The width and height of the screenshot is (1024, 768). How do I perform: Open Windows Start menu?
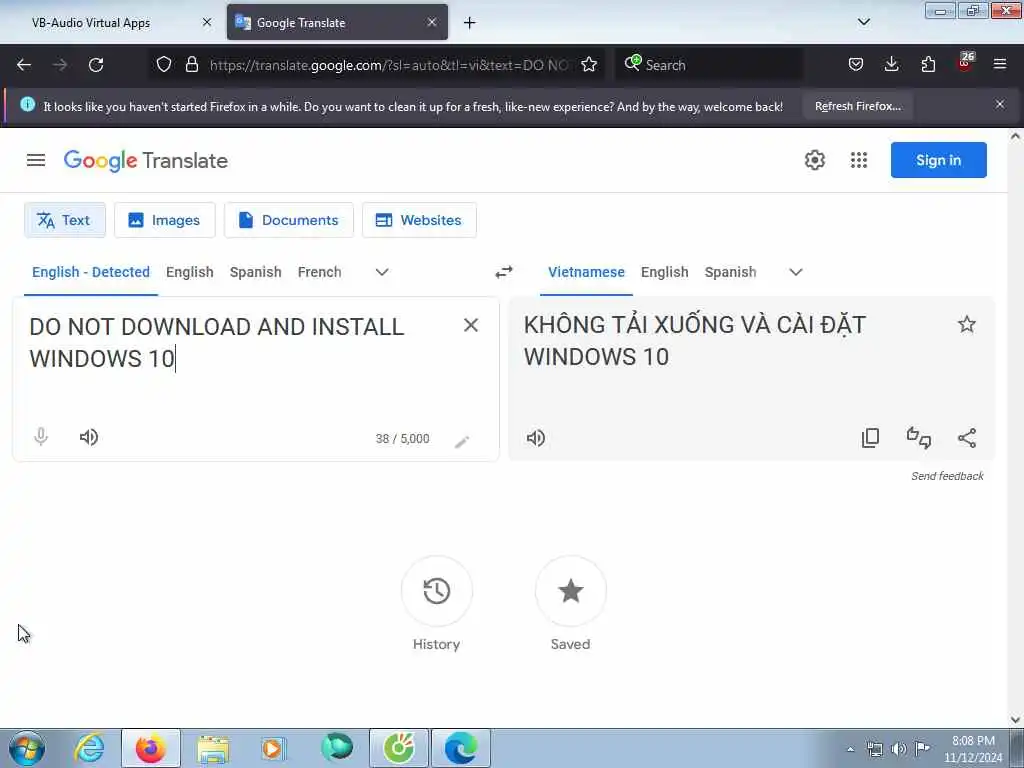click(x=27, y=748)
